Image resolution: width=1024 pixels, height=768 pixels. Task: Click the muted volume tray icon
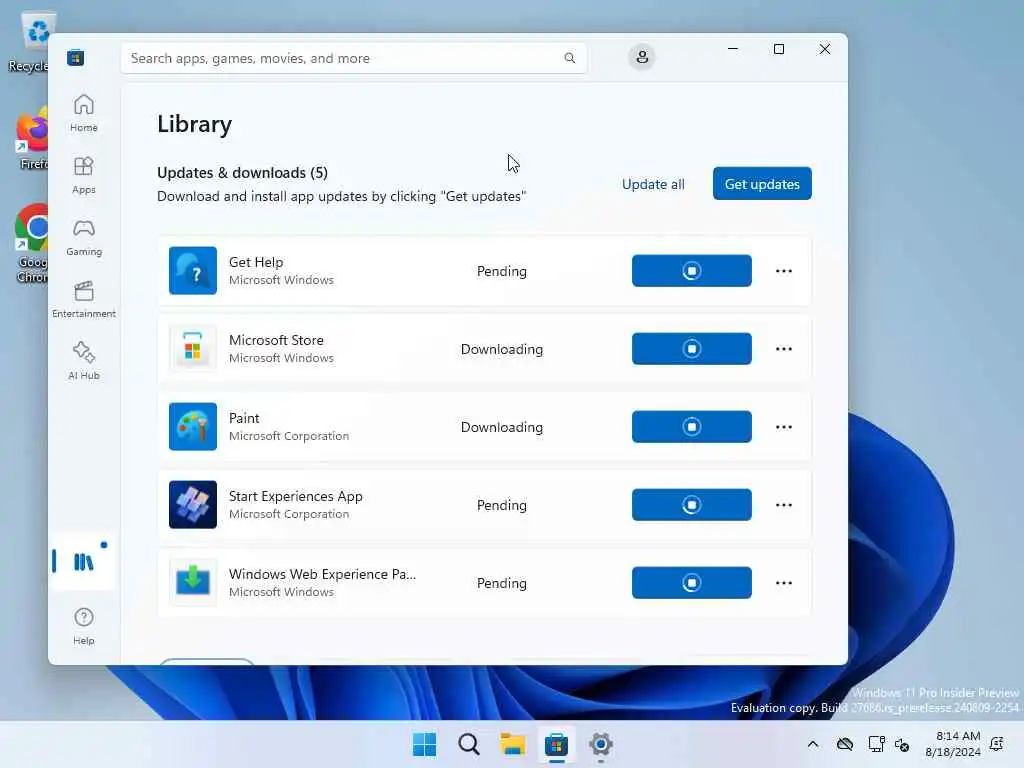point(903,744)
